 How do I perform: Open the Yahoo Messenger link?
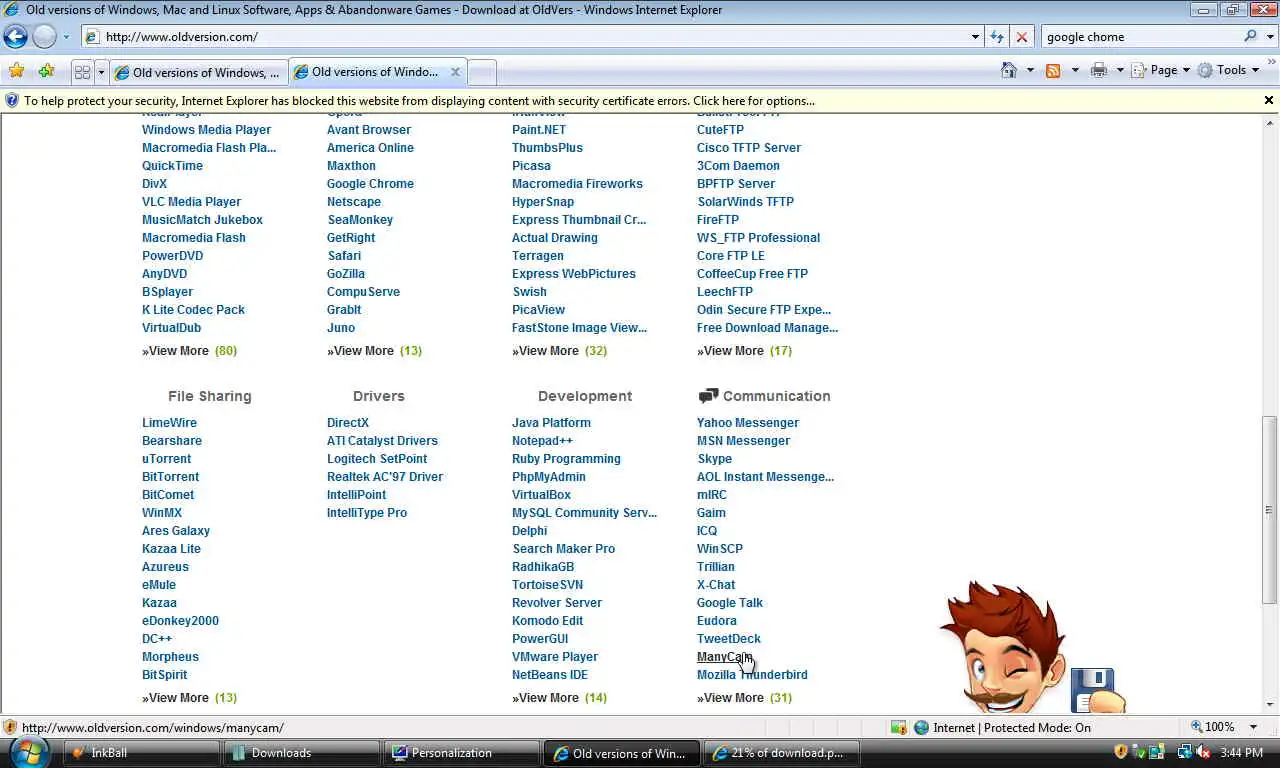(748, 423)
